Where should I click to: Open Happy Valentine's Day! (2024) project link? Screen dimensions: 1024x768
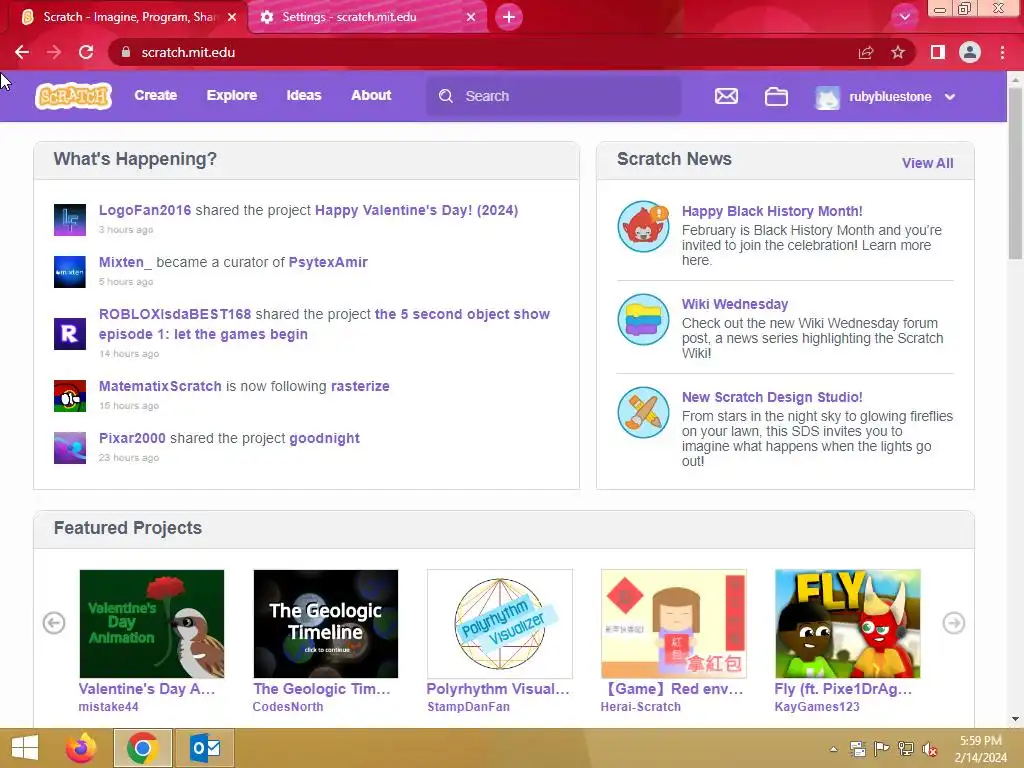tap(416, 210)
